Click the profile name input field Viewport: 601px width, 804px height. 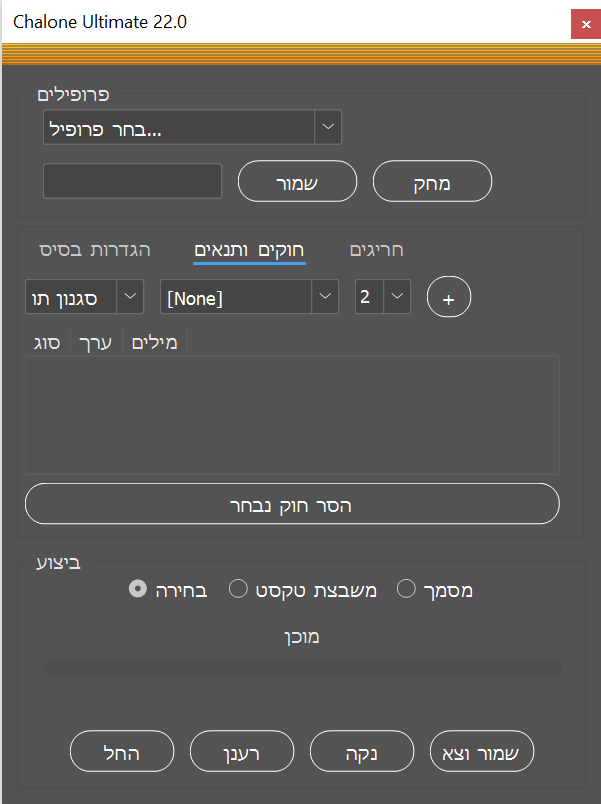(x=132, y=182)
